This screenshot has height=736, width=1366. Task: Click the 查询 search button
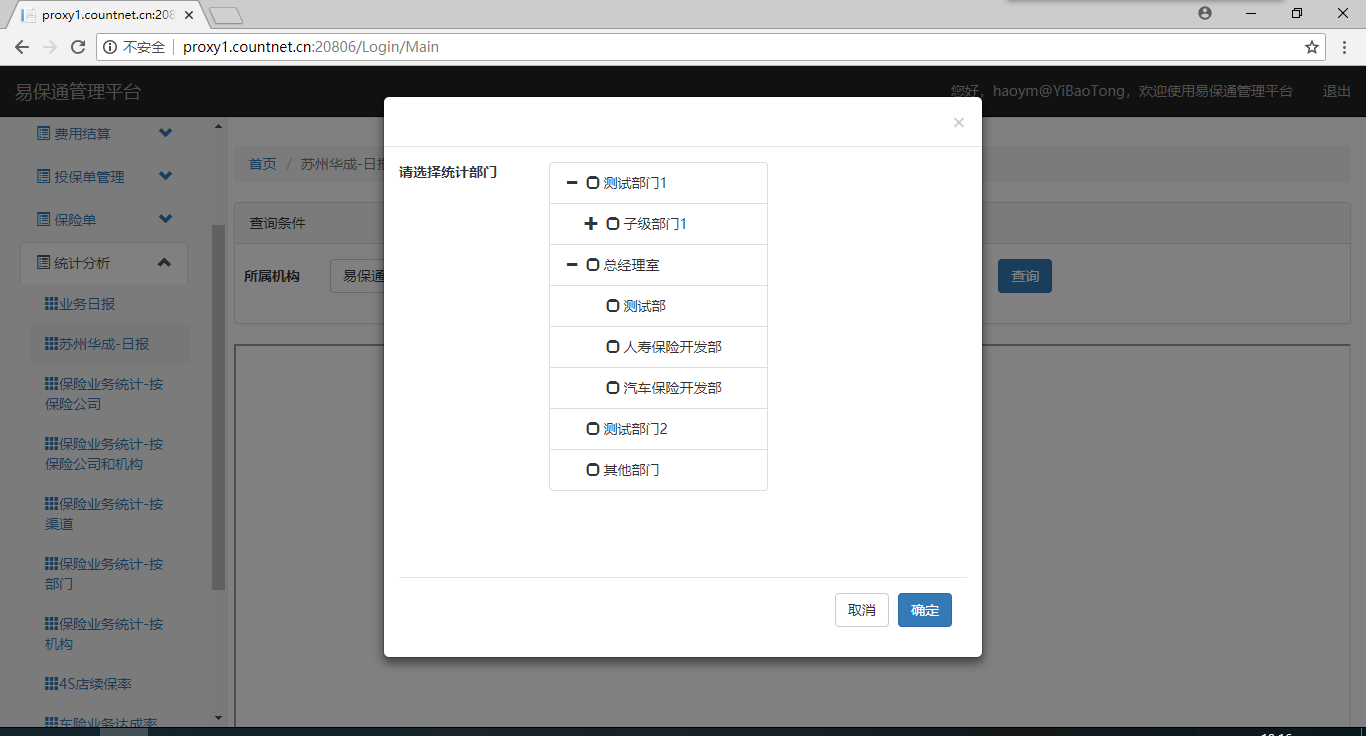point(1025,276)
